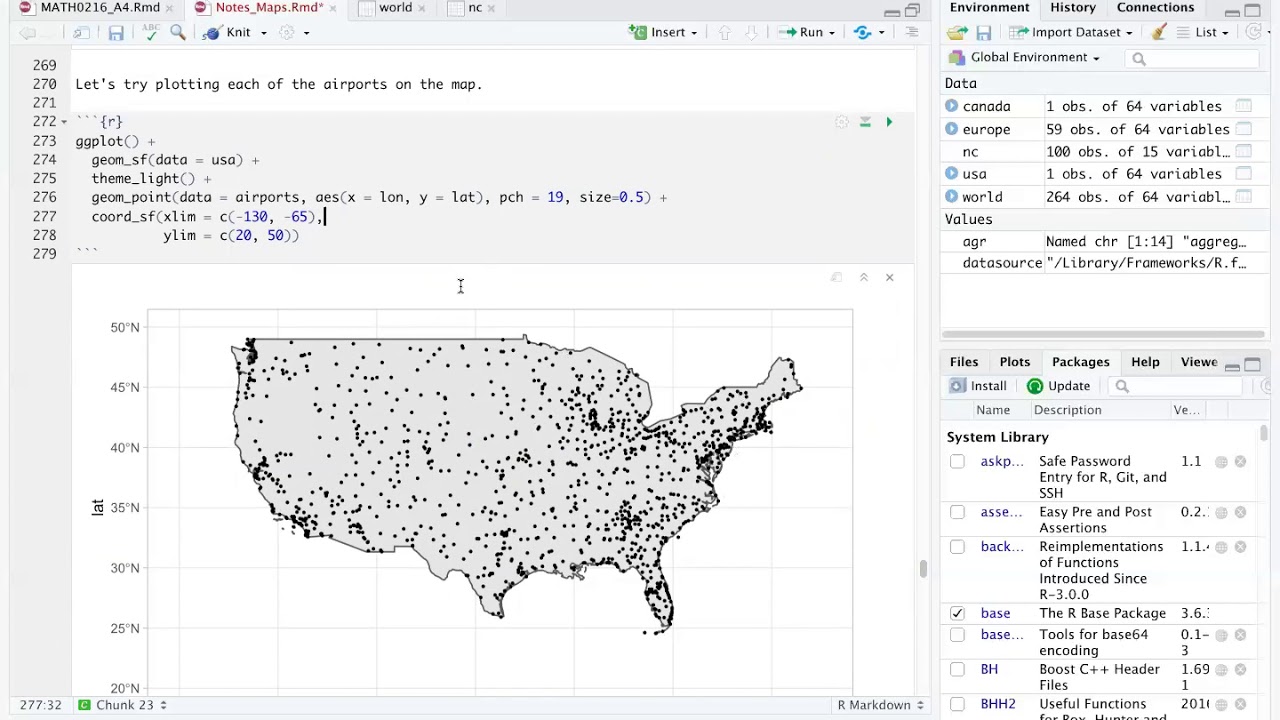This screenshot has height=720, width=1280.
Task: Switch to the world data tab
Action: pyautogui.click(x=395, y=8)
